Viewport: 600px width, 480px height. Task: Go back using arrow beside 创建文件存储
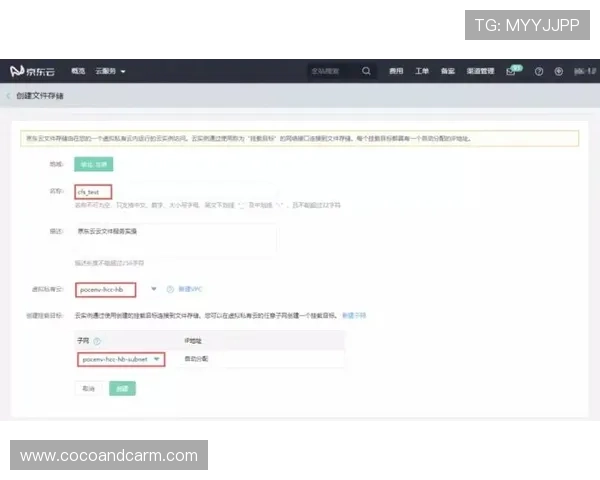coord(8,96)
